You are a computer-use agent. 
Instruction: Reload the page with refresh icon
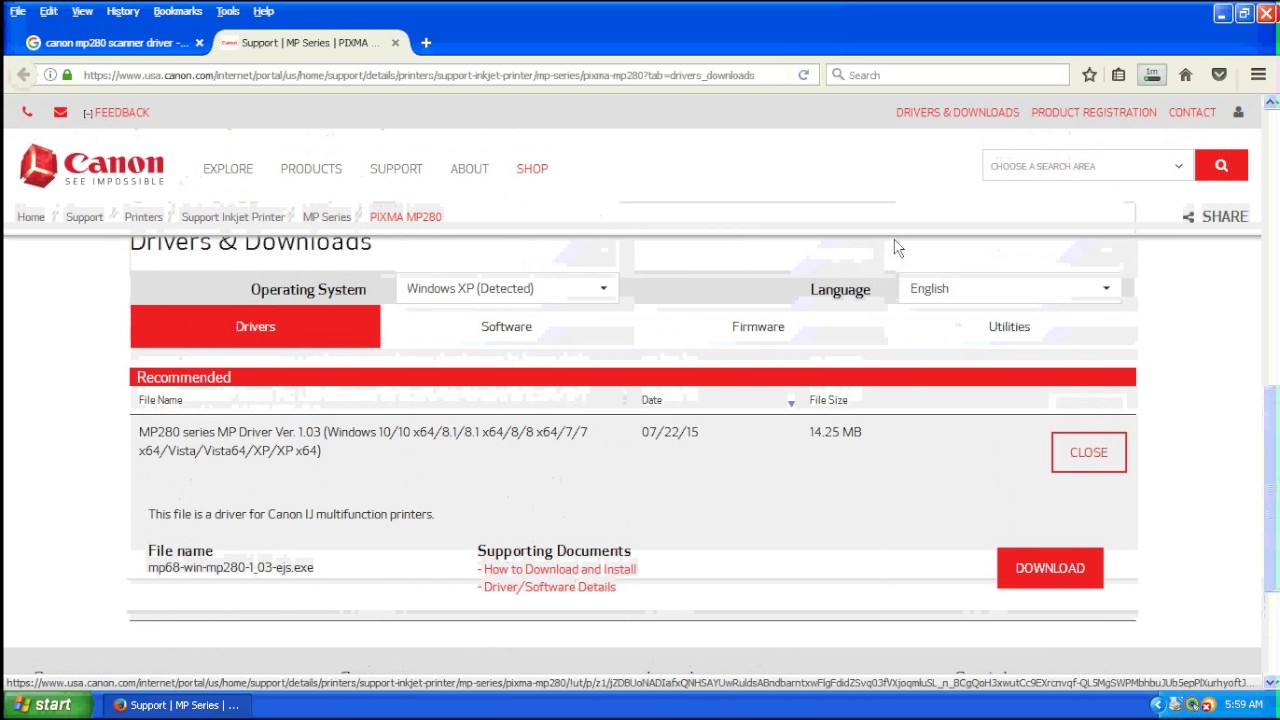coord(803,75)
